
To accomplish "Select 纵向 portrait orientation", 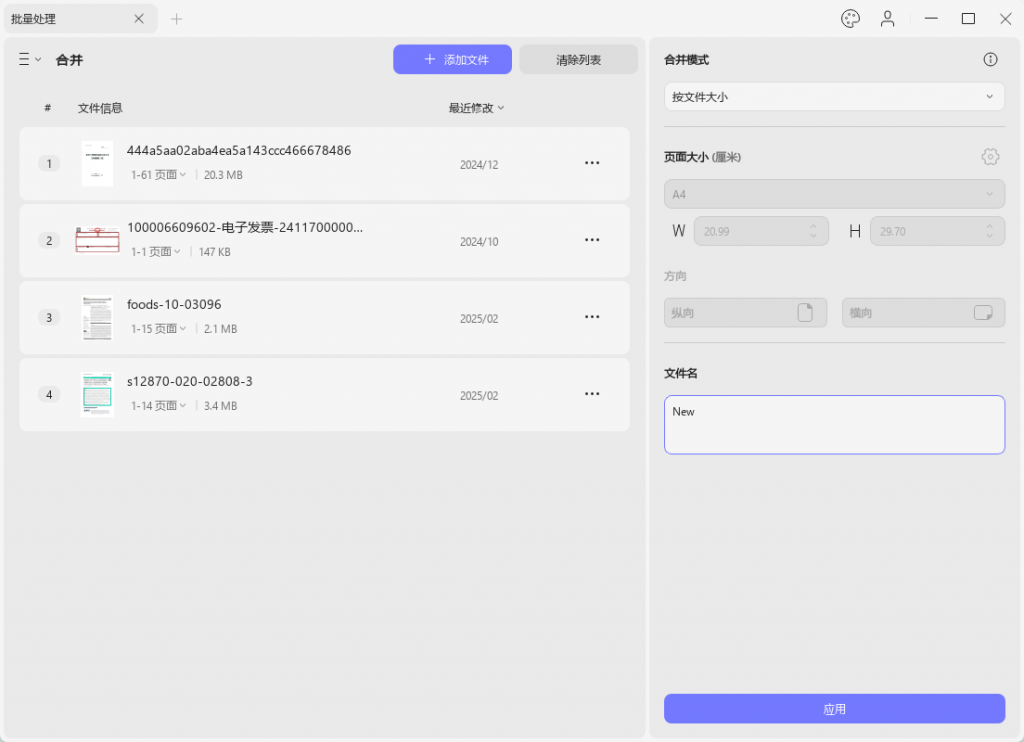I will (745, 313).
